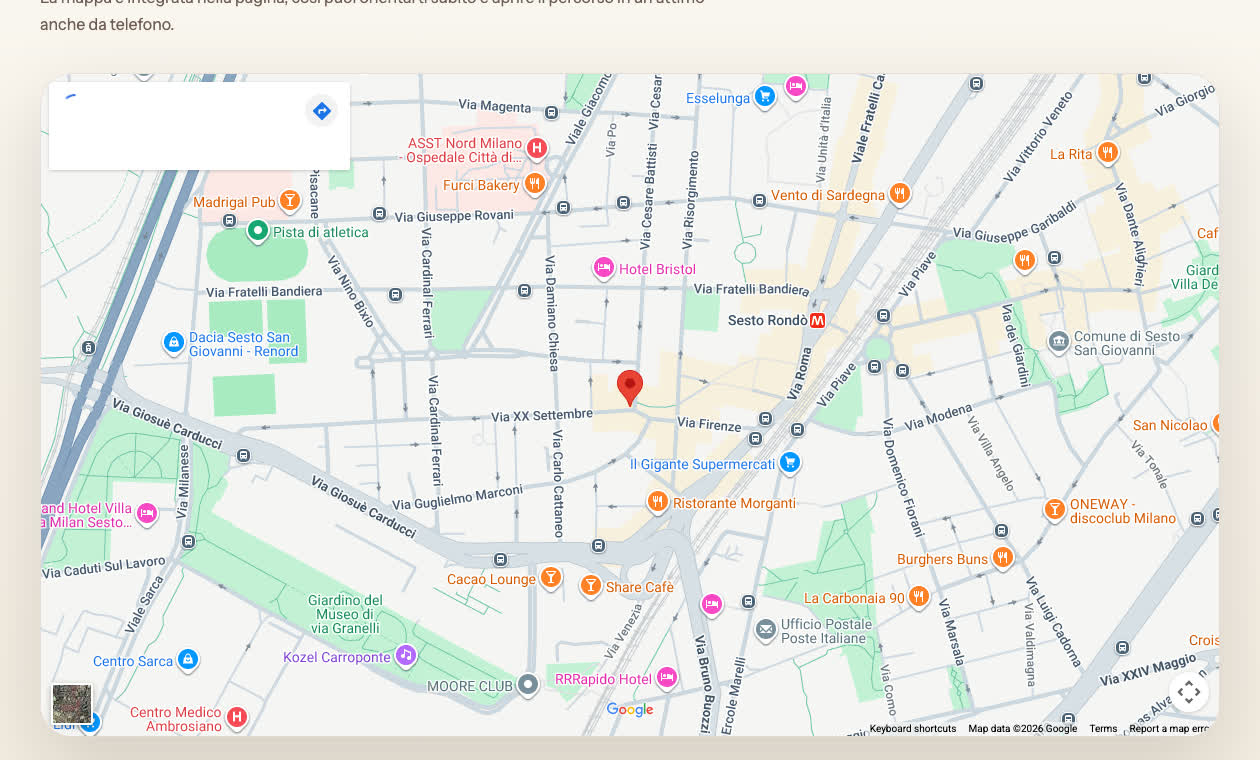
Task: Click Via Giuseppe Rovani street label
Action: point(454,215)
